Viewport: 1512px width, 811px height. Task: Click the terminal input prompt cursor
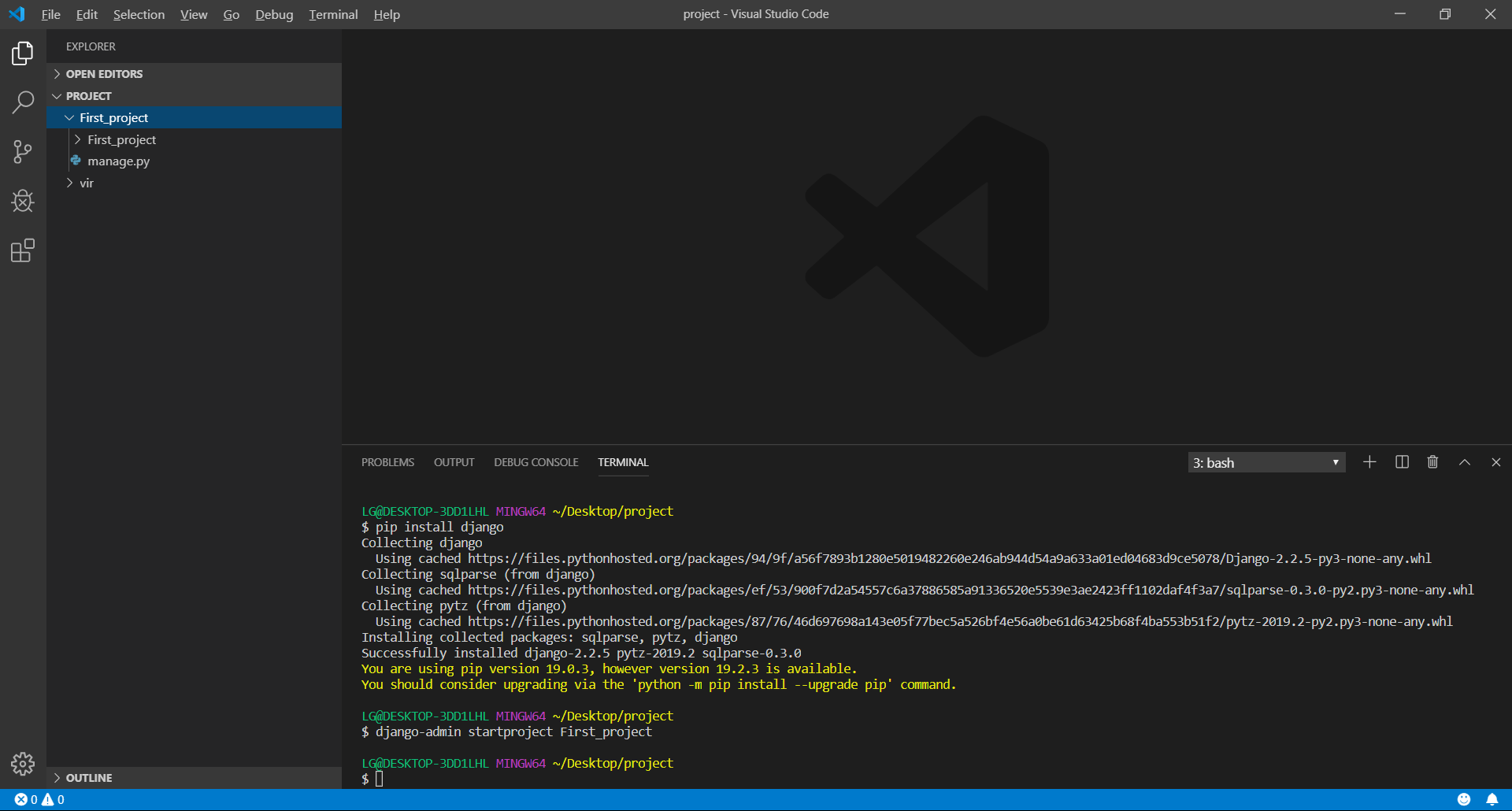(379, 779)
